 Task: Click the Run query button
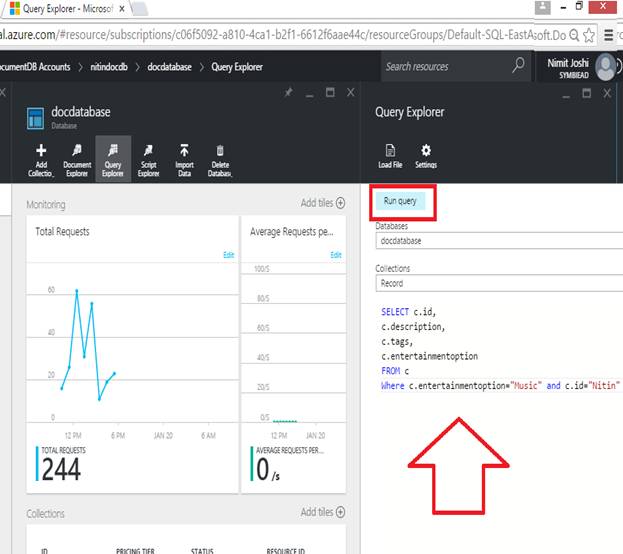tap(400, 201)
